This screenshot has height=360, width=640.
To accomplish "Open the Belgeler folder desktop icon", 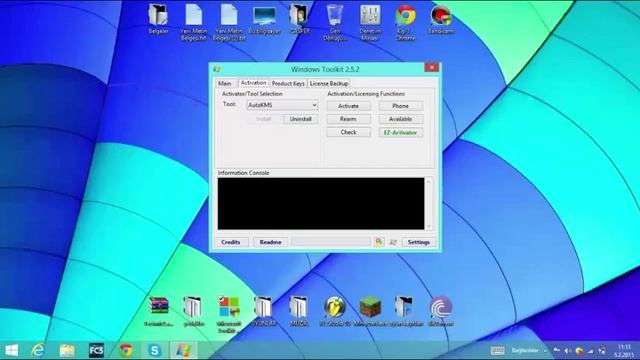I will coord(158,19).
